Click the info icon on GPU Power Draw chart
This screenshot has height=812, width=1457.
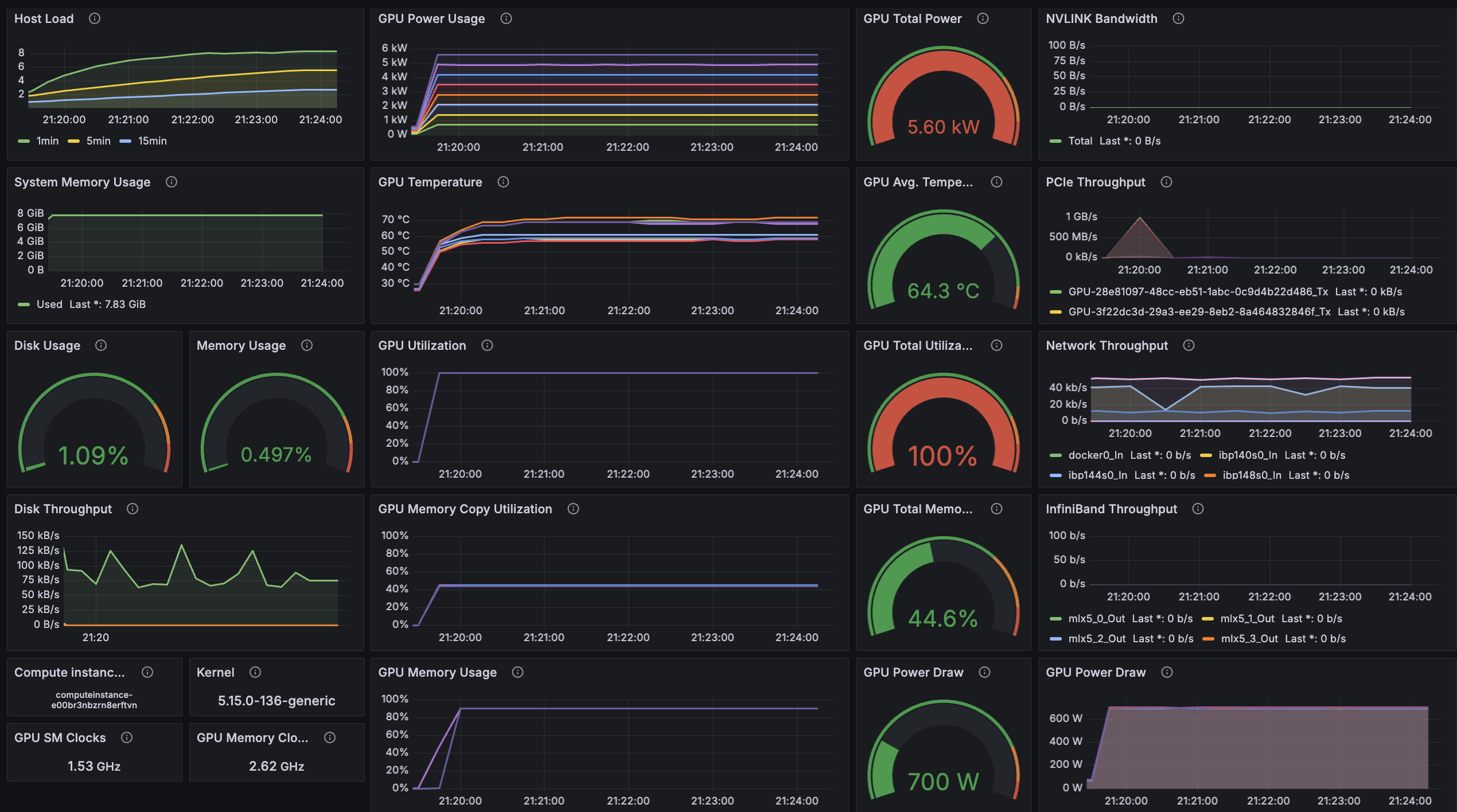tap(1167, 672)
